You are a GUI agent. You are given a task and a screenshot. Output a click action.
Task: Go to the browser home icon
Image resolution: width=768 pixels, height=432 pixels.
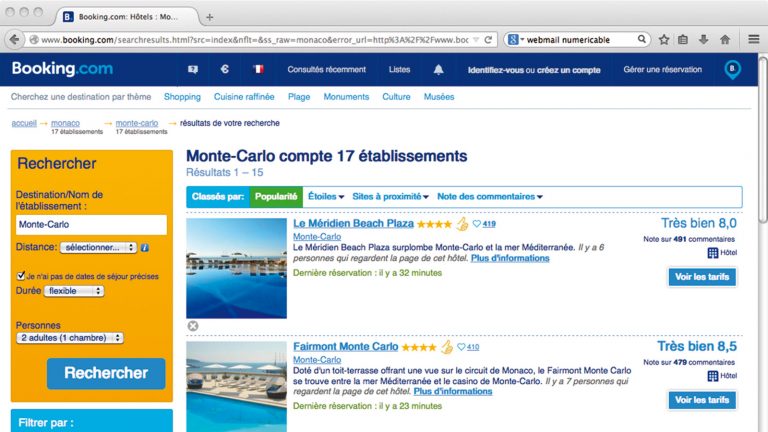click(x=725, y=40)
